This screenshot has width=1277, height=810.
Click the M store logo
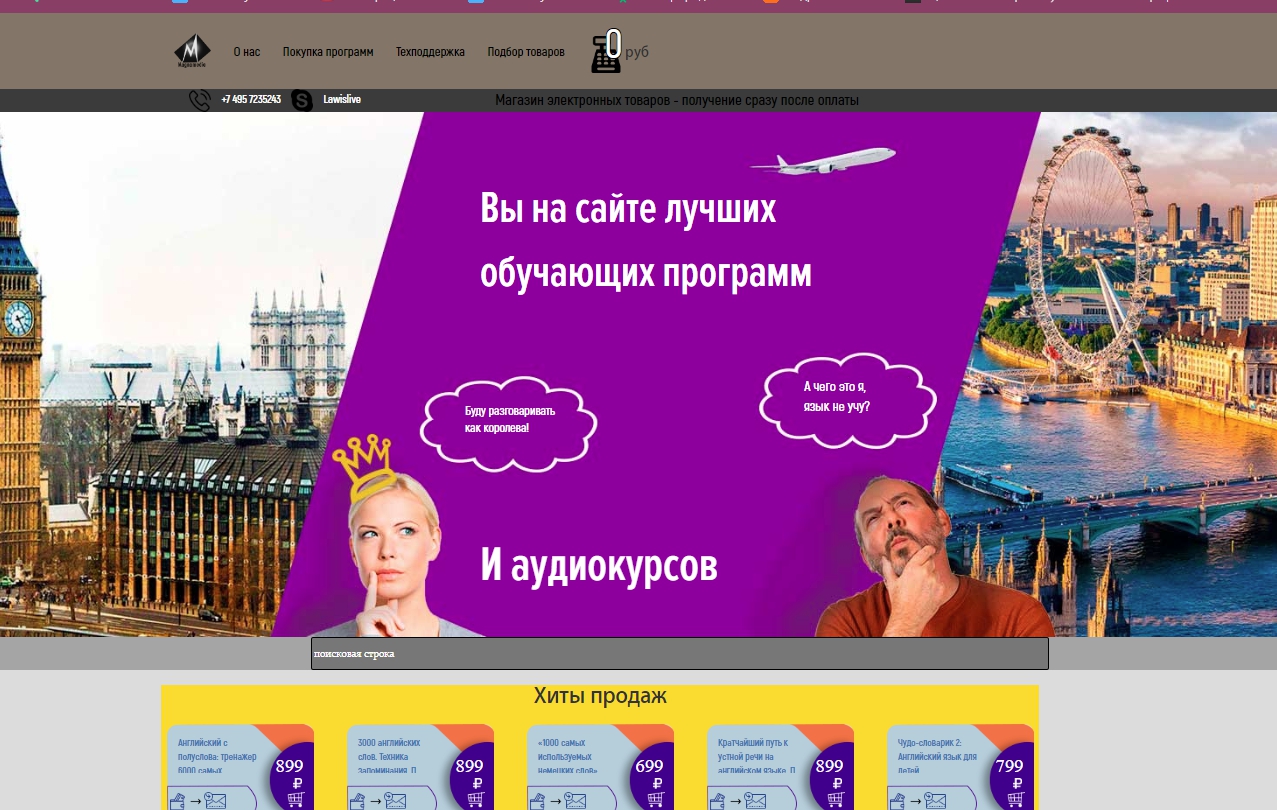pos(192,51)
